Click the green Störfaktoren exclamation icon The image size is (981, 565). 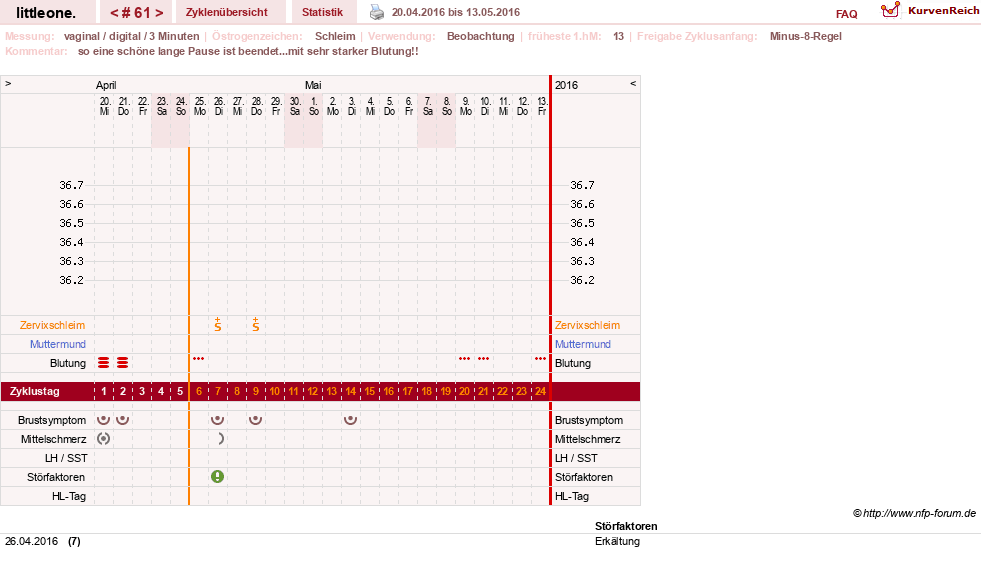click(x=217, y=477)
